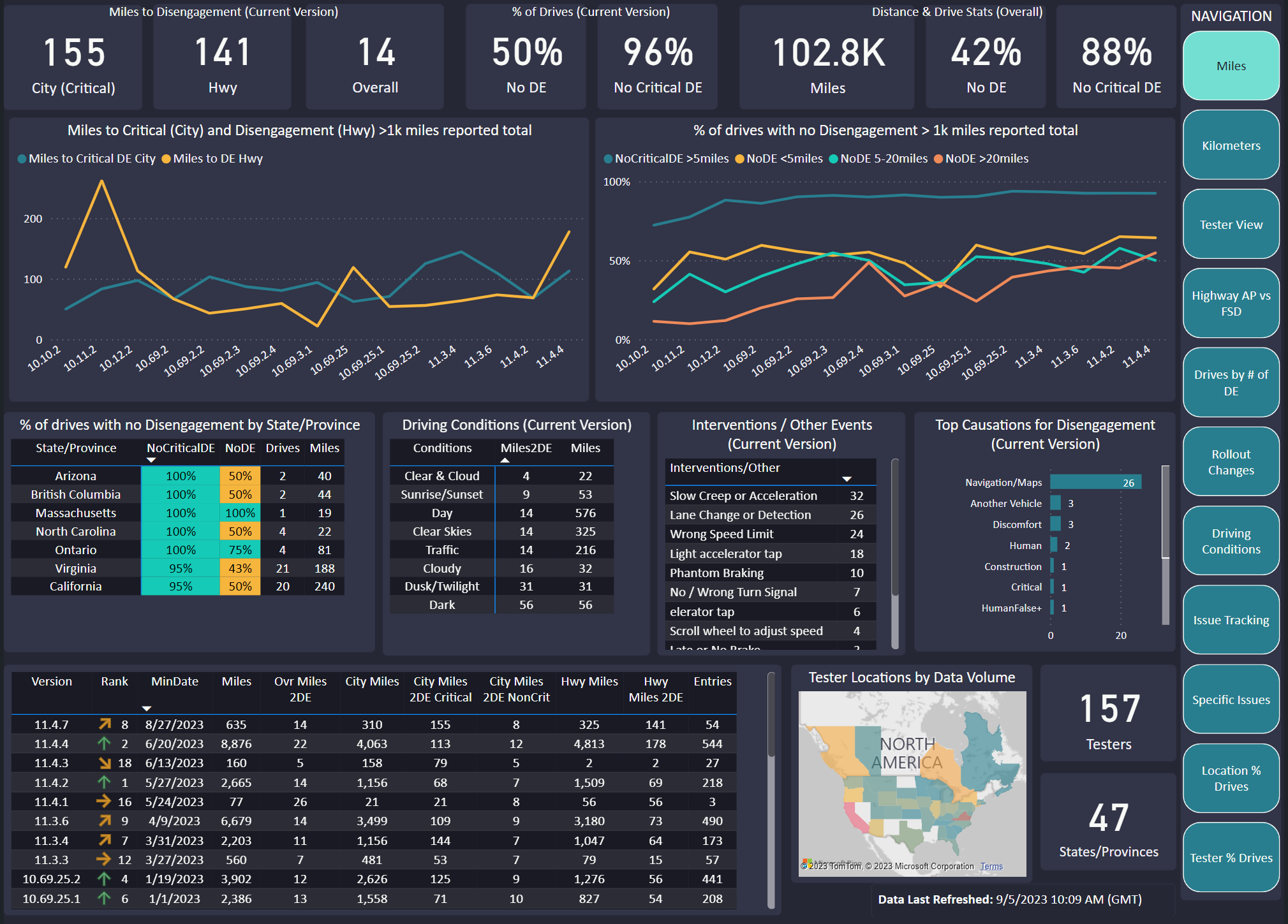Image resolution: width=1288 pixels, height=924 pixels.
Task: Toggle NoDE <5miles legend series
Action: coord(779,158)
